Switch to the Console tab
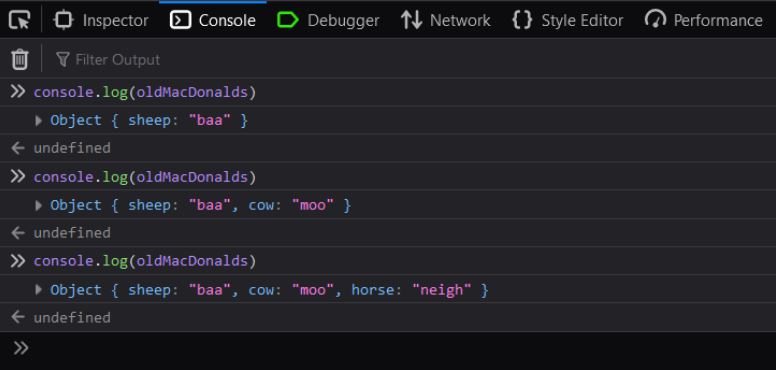This screenshot has height=370, width=776. coord(213,20)
